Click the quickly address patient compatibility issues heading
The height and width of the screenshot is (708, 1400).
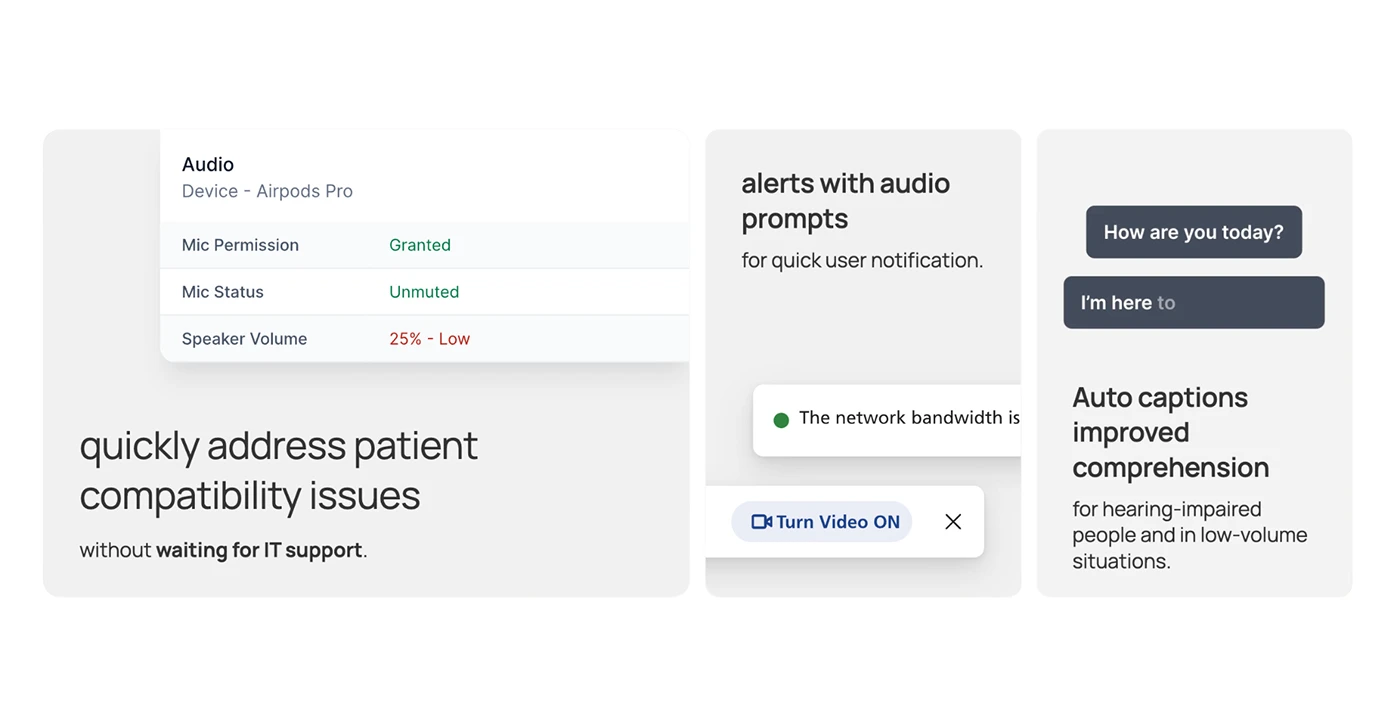pyautogui.click(x=279, y=470)
